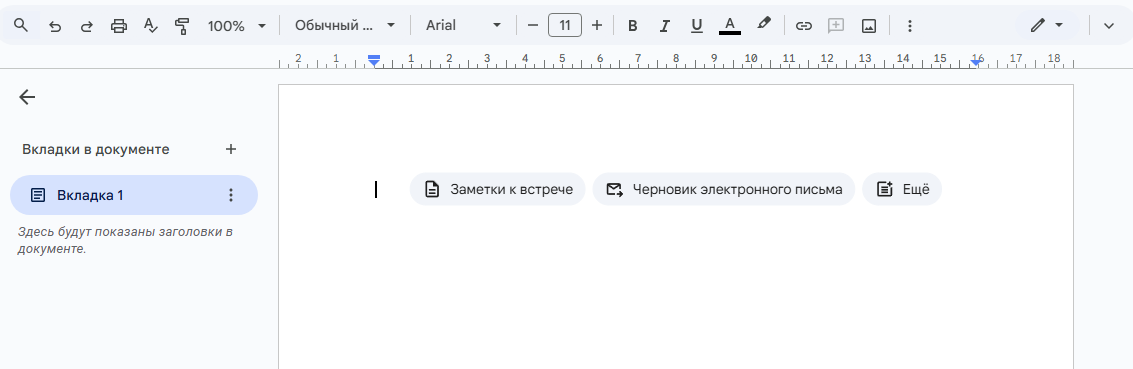The height and width of the screenshot is (369, 1133).
Task: Increase font size with plus button
Action: pos(597,25)
